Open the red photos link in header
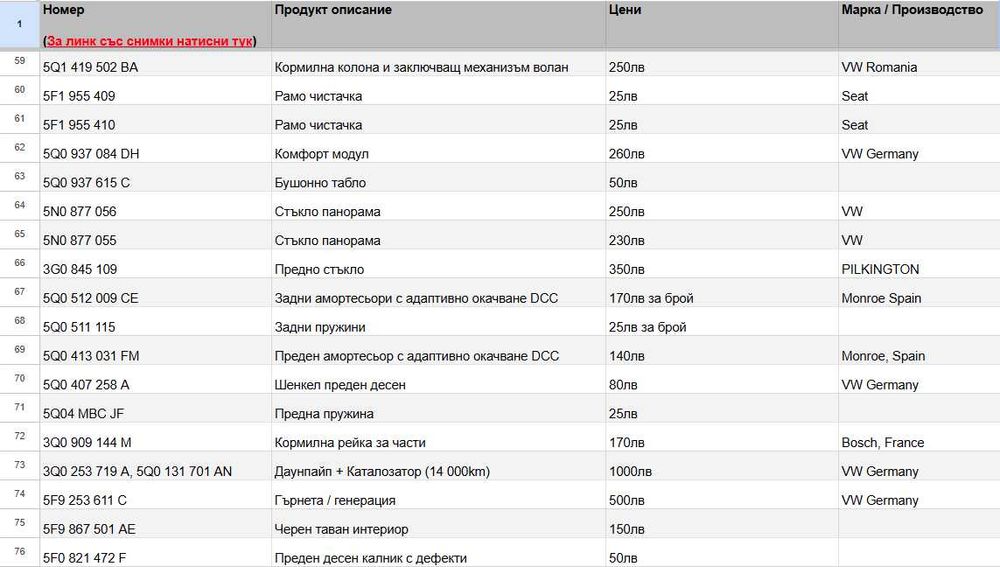 [150, 41]
